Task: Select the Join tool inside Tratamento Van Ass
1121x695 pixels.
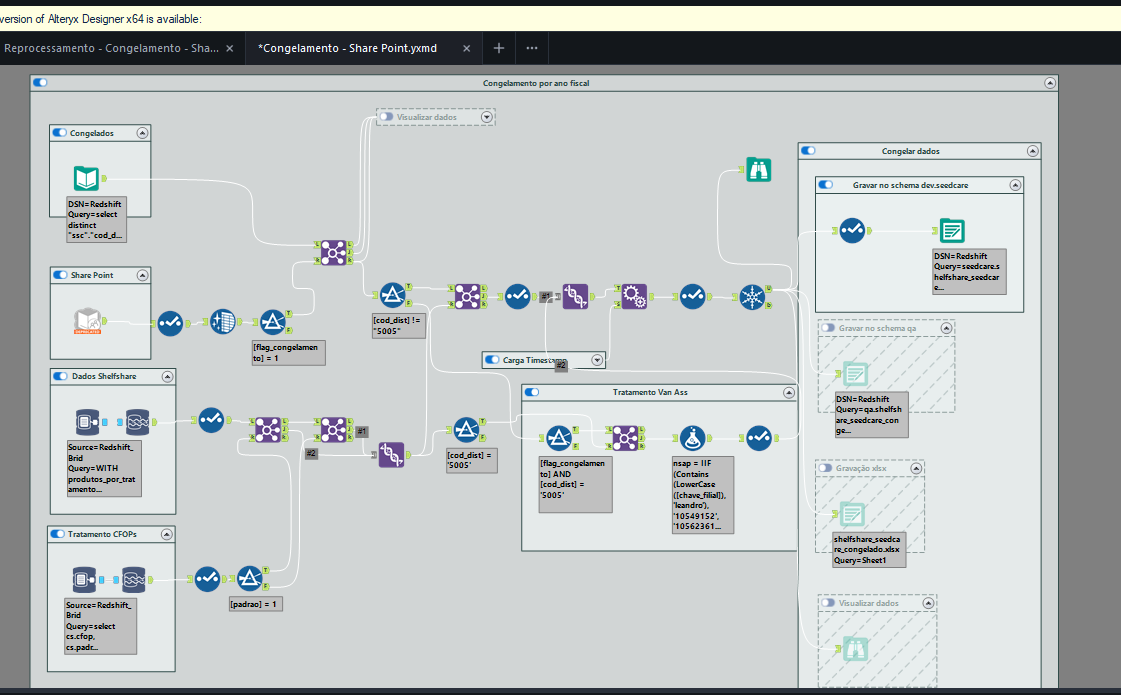Action: pyautogui.click(x=625, y=438)
